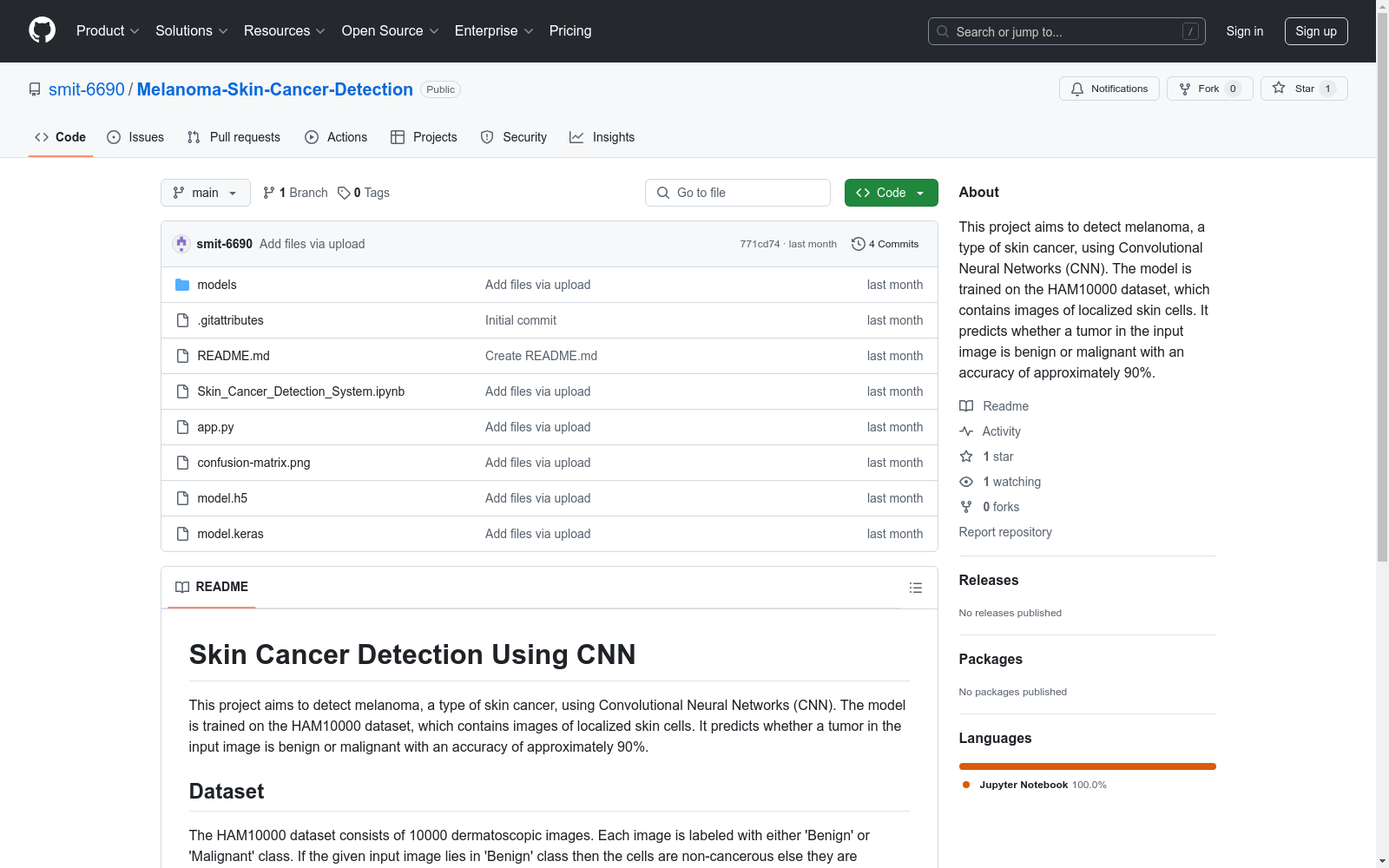Click the repository book icon beside smit-6690

tap(35, 89)
